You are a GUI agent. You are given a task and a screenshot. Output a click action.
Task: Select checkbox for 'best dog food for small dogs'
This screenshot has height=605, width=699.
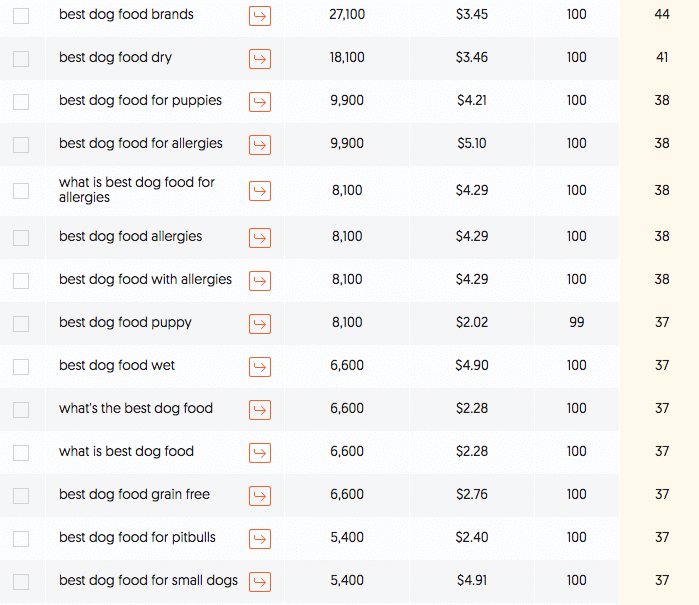[x=21, y=582]
